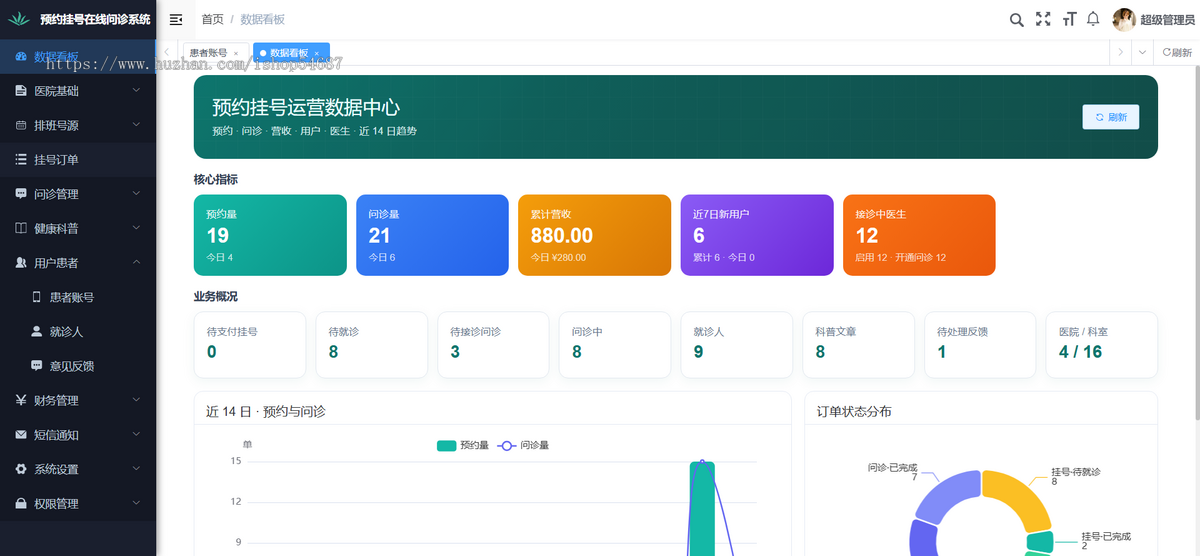Close the 患者账号 tab
The height and width of the screenshot is (556, 1200).
pyautogui.click(x=236, y=53)
